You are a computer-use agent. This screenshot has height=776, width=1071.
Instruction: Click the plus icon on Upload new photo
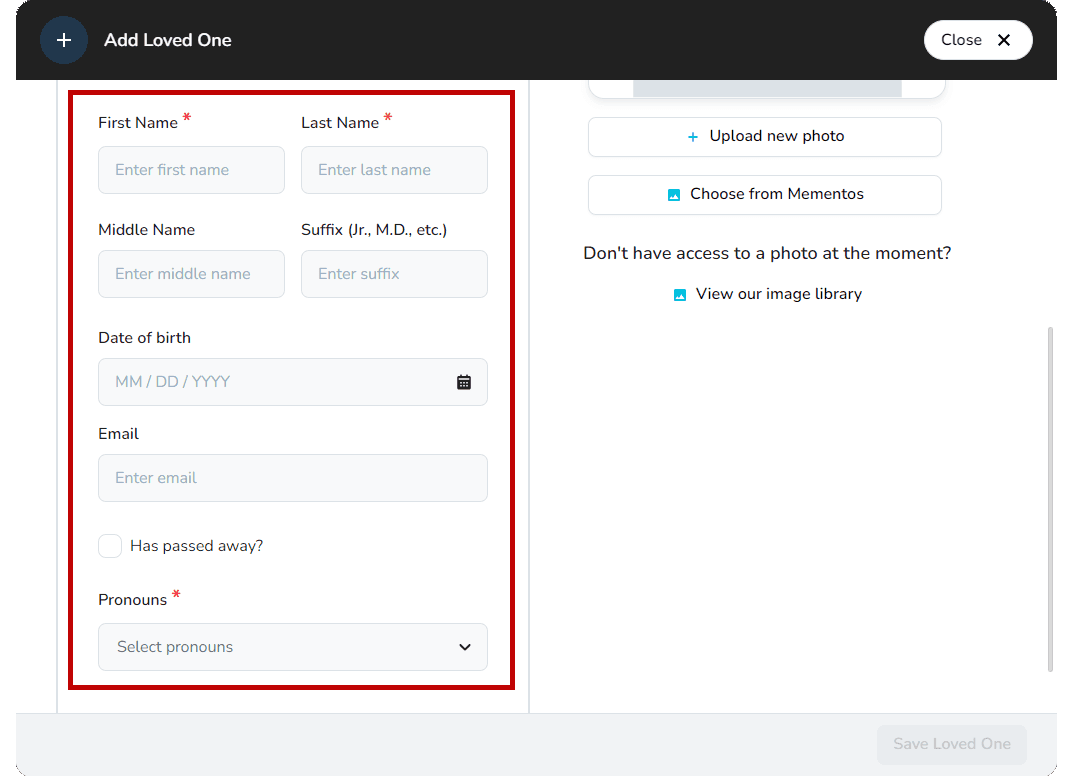(693, 136)
